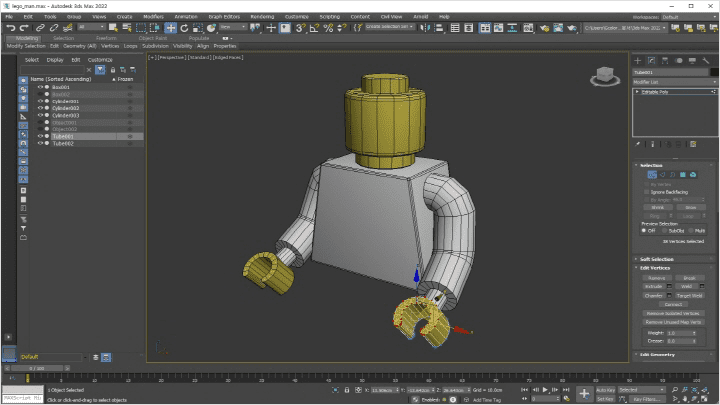Toggle Window/Crossing selection mode icon
Viewport: 720px width, 405px height.
pyautogui.click(x=155, y=28)
